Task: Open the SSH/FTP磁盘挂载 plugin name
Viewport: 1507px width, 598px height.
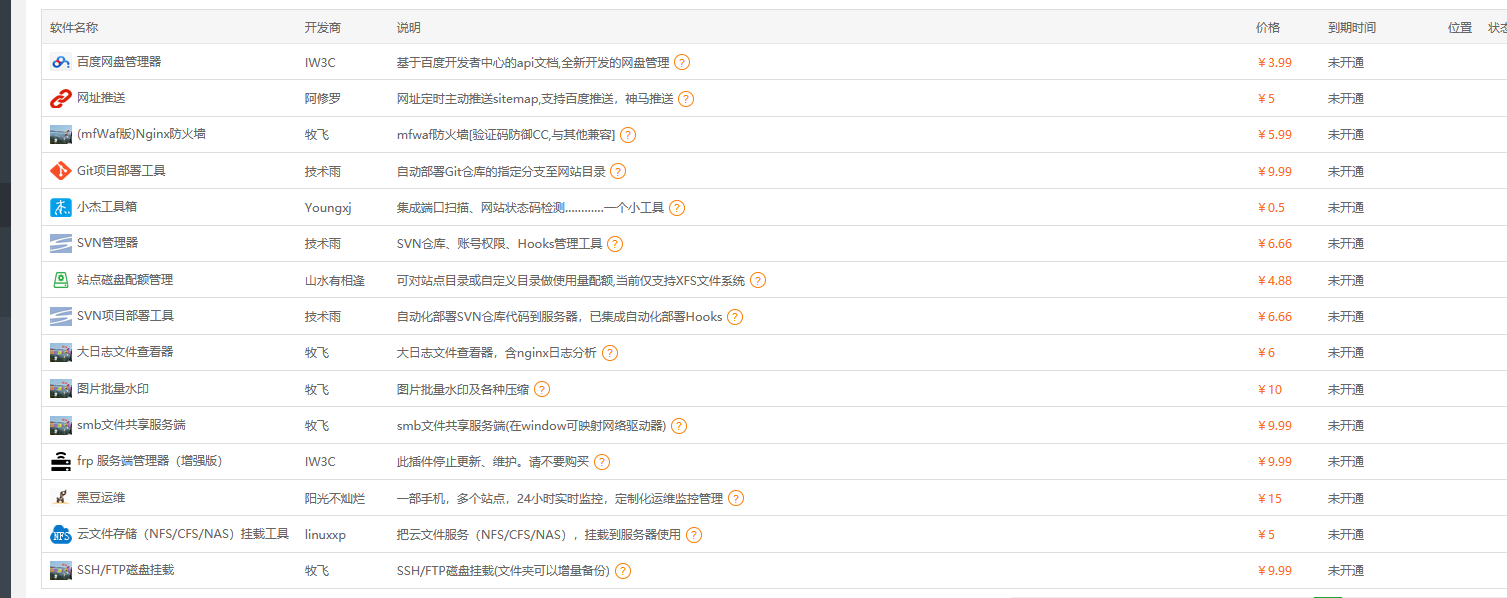Action: click(x=126, y=570)
